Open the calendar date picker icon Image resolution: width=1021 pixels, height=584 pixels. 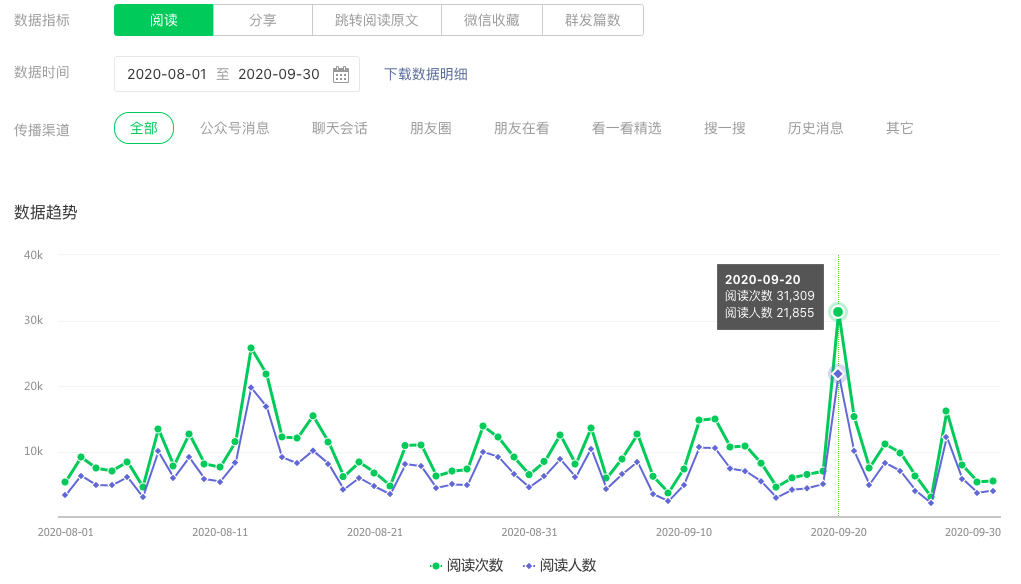pyautogui.click(x=341, y=74)
